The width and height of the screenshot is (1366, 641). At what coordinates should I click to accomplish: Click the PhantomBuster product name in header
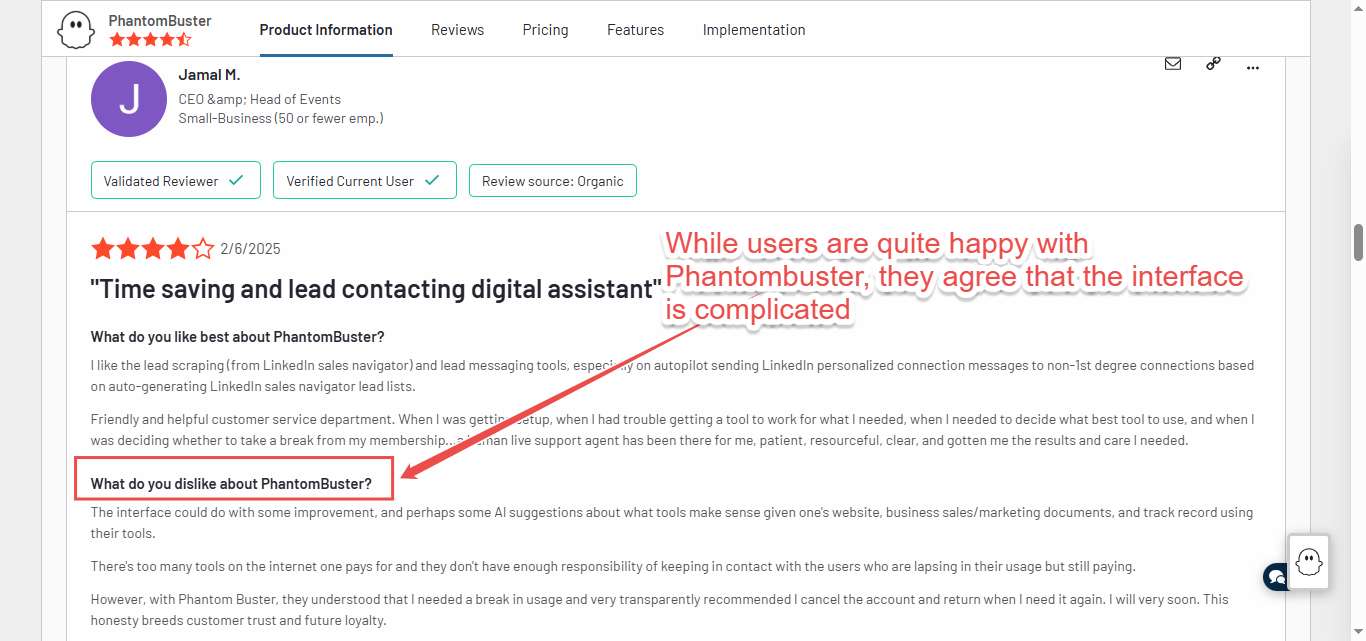(x=160, y=20)
